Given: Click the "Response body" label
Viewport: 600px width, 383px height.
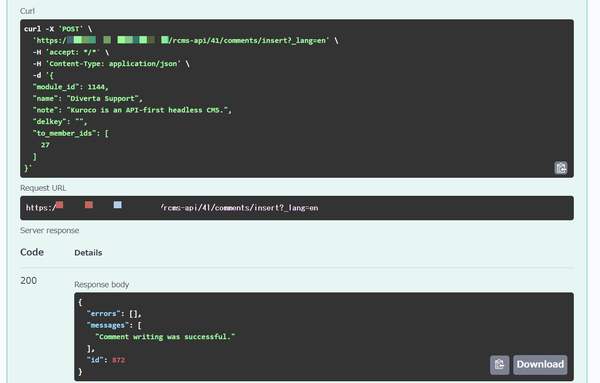Looking at the screenshot, I should (x=101, y=285).
